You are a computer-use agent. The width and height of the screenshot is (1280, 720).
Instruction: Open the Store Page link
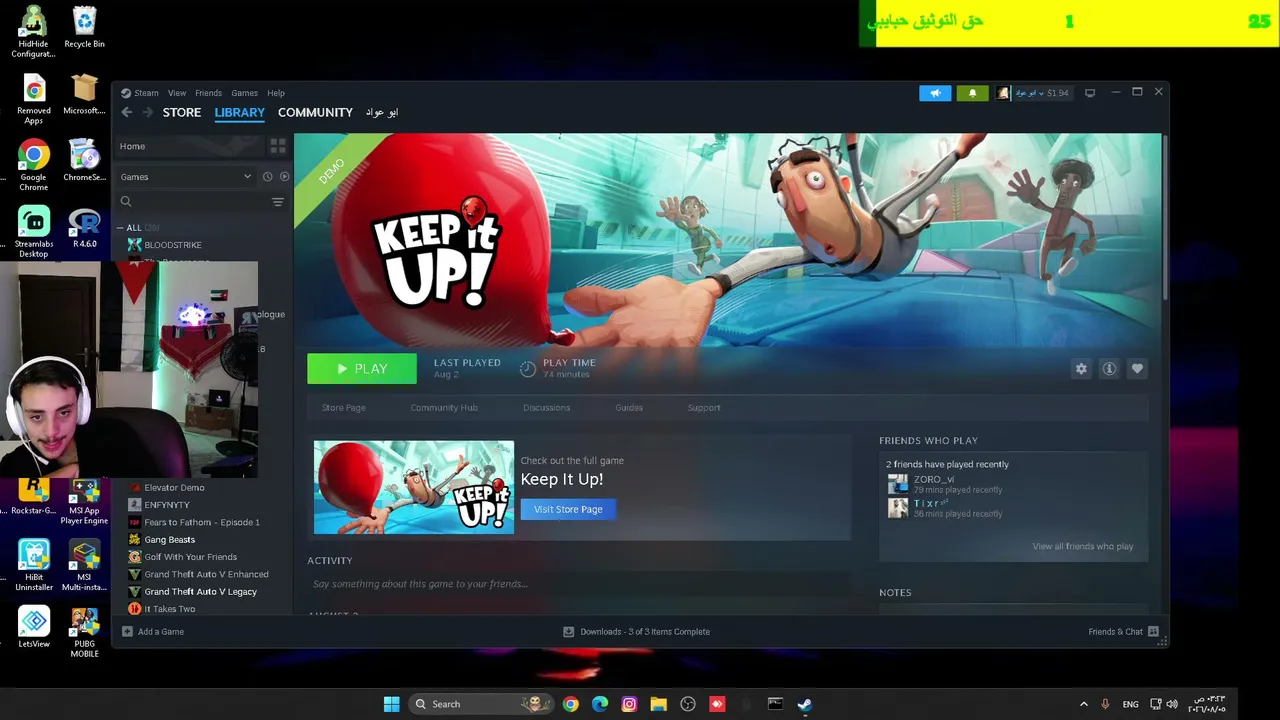point(343,408)
